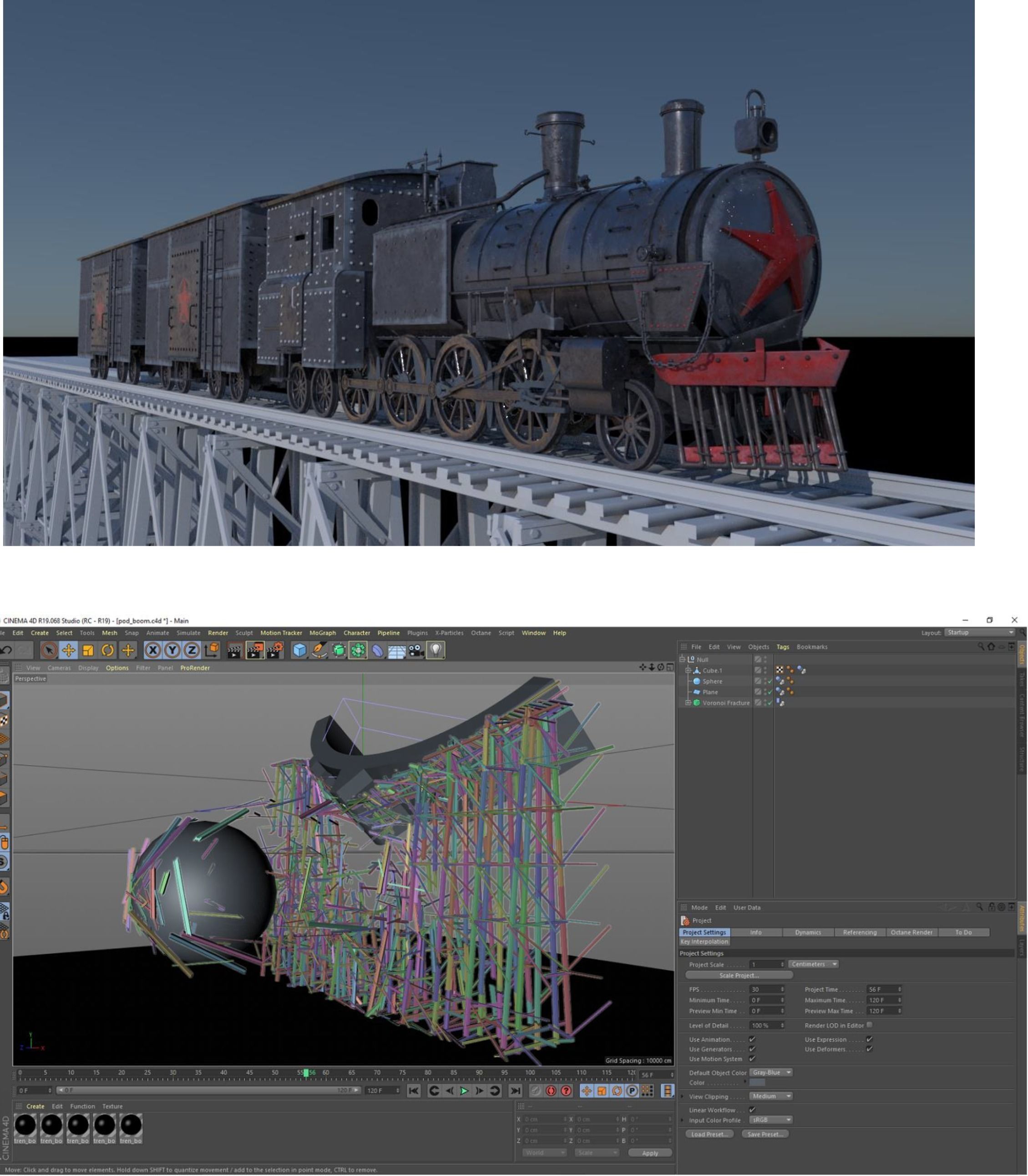Toggle Z-axis lock button

(192, 650)
